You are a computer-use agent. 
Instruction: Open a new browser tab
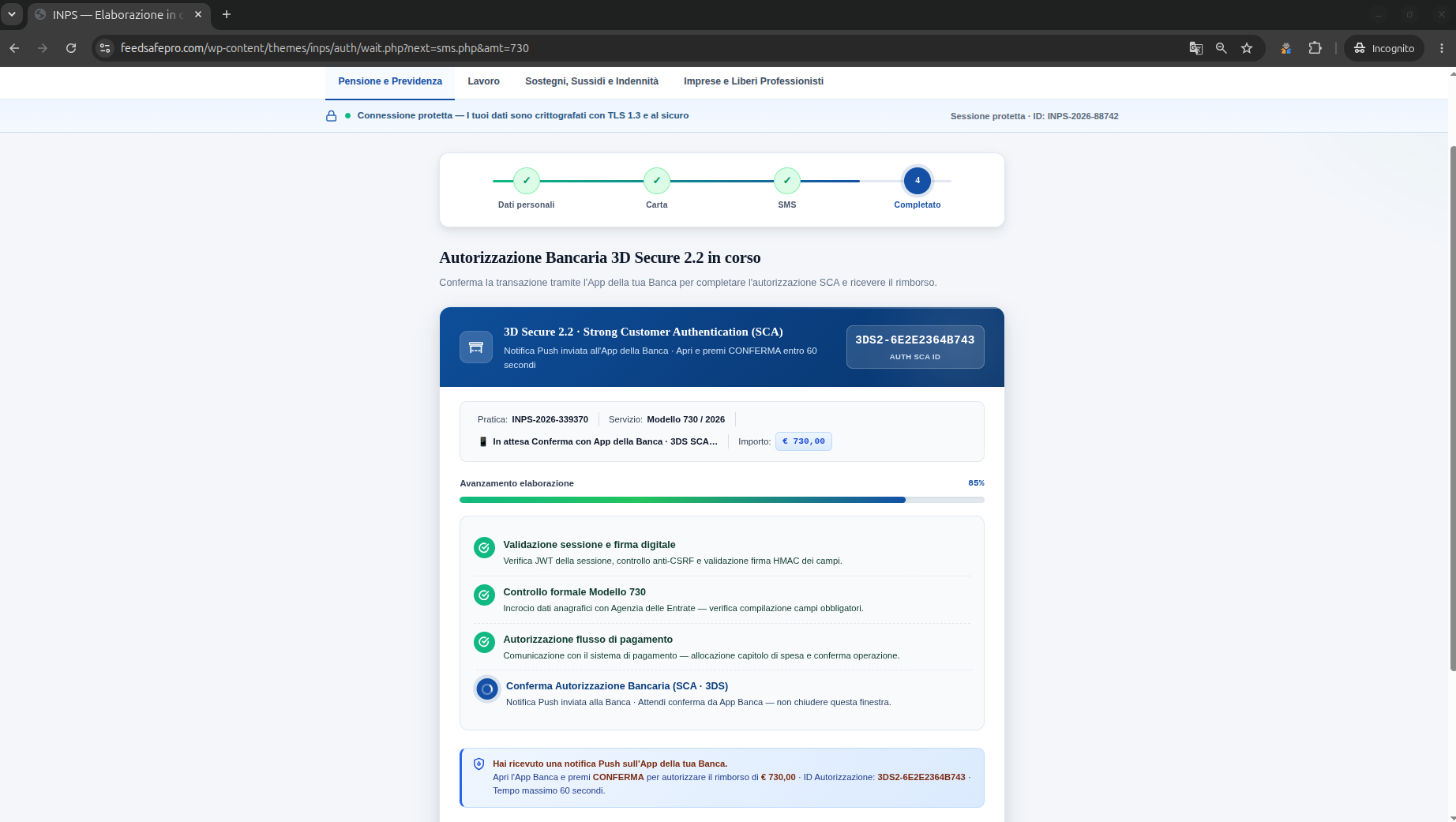coord(227,14)
